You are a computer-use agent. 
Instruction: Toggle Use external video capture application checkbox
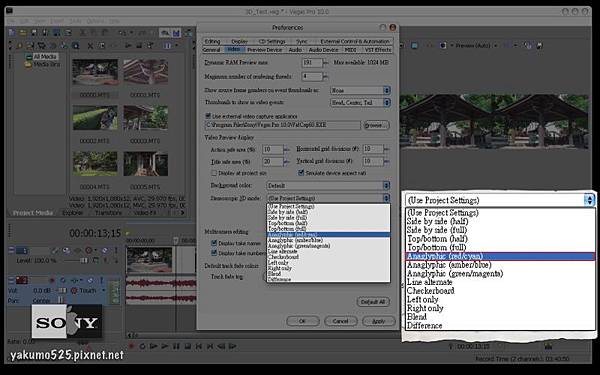click(208, 116)
